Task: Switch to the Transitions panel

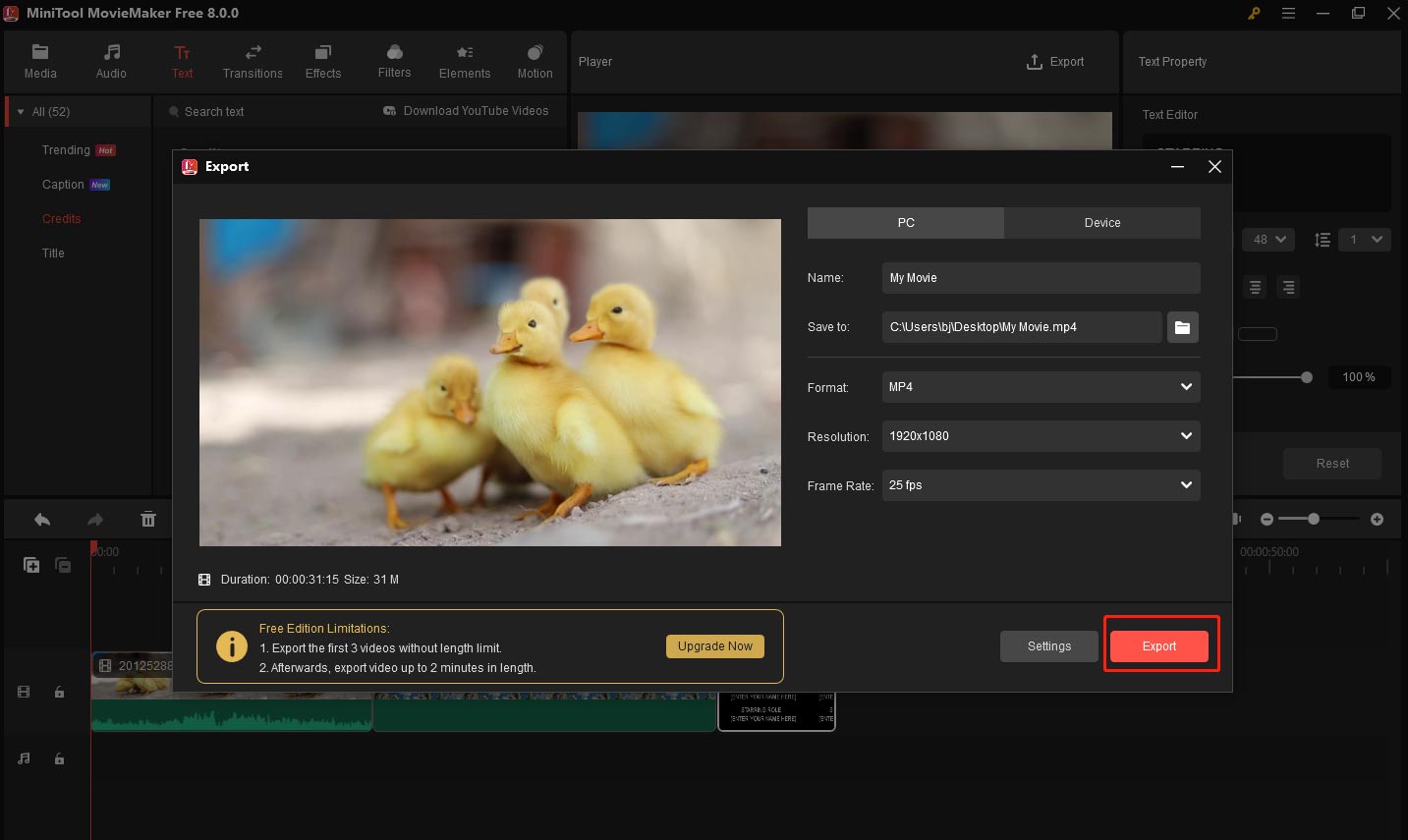Action: [x=253, y=61]
